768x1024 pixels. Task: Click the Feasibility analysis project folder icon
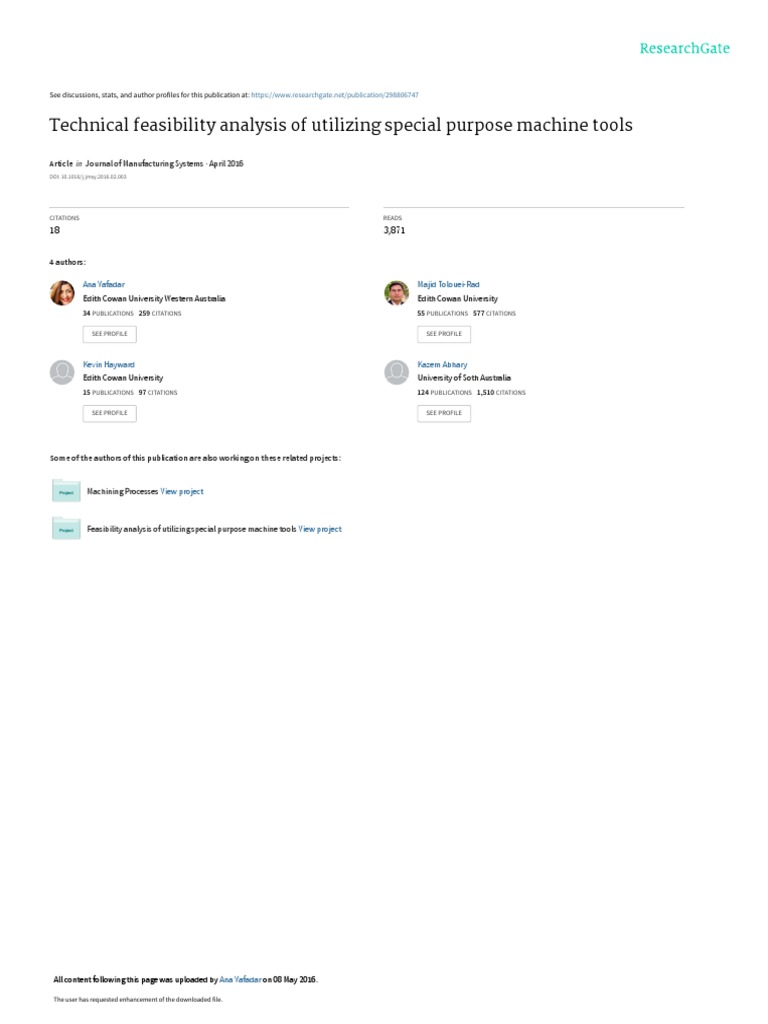point(66,528)
